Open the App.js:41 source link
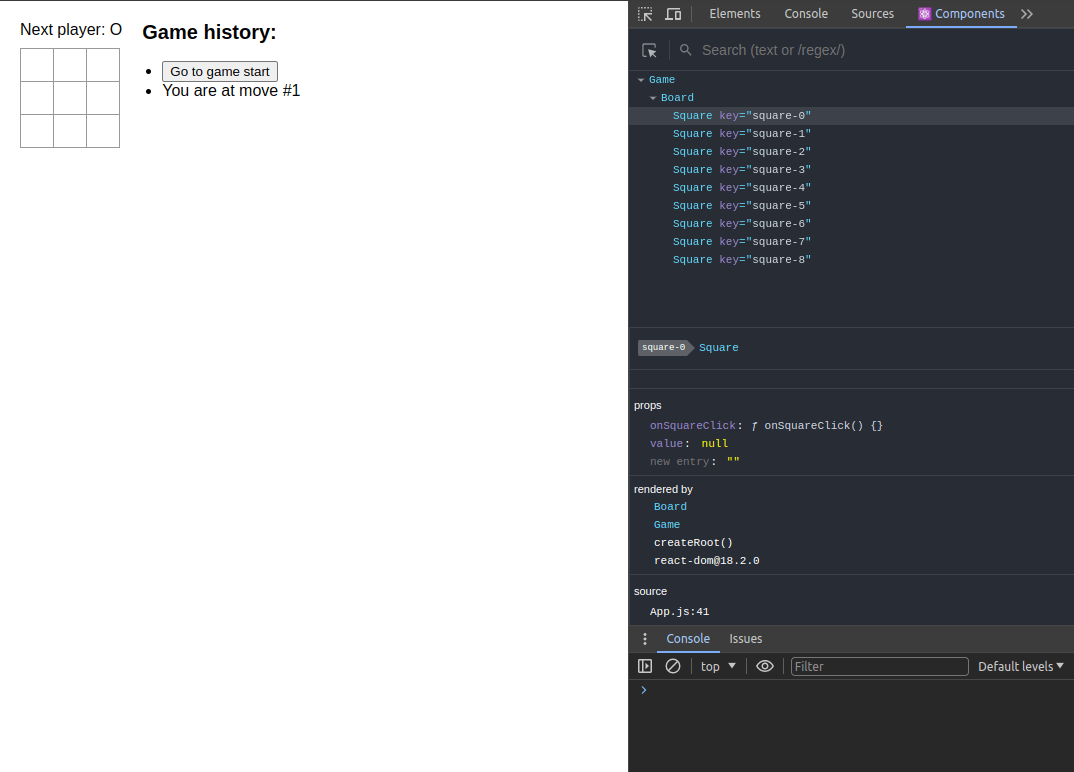The height and width of the screenshot is (772, 1074). click(679, 611)
